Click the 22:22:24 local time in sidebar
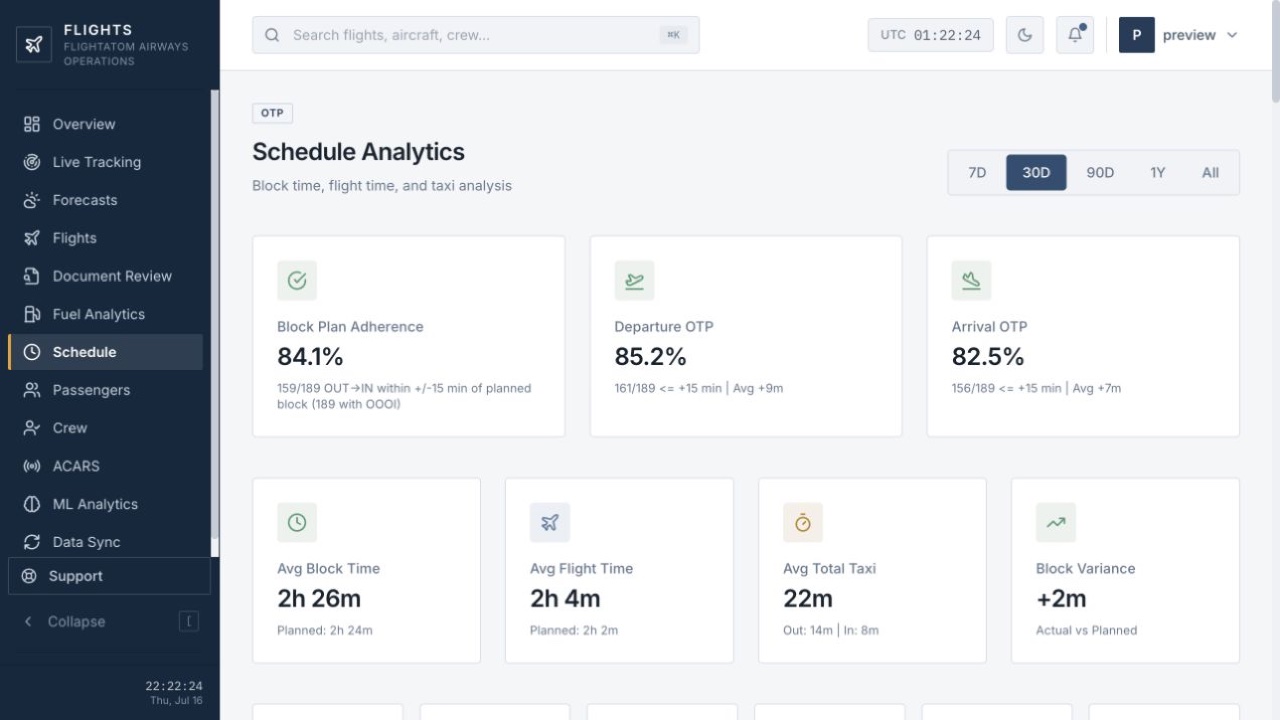 (174, 686)
